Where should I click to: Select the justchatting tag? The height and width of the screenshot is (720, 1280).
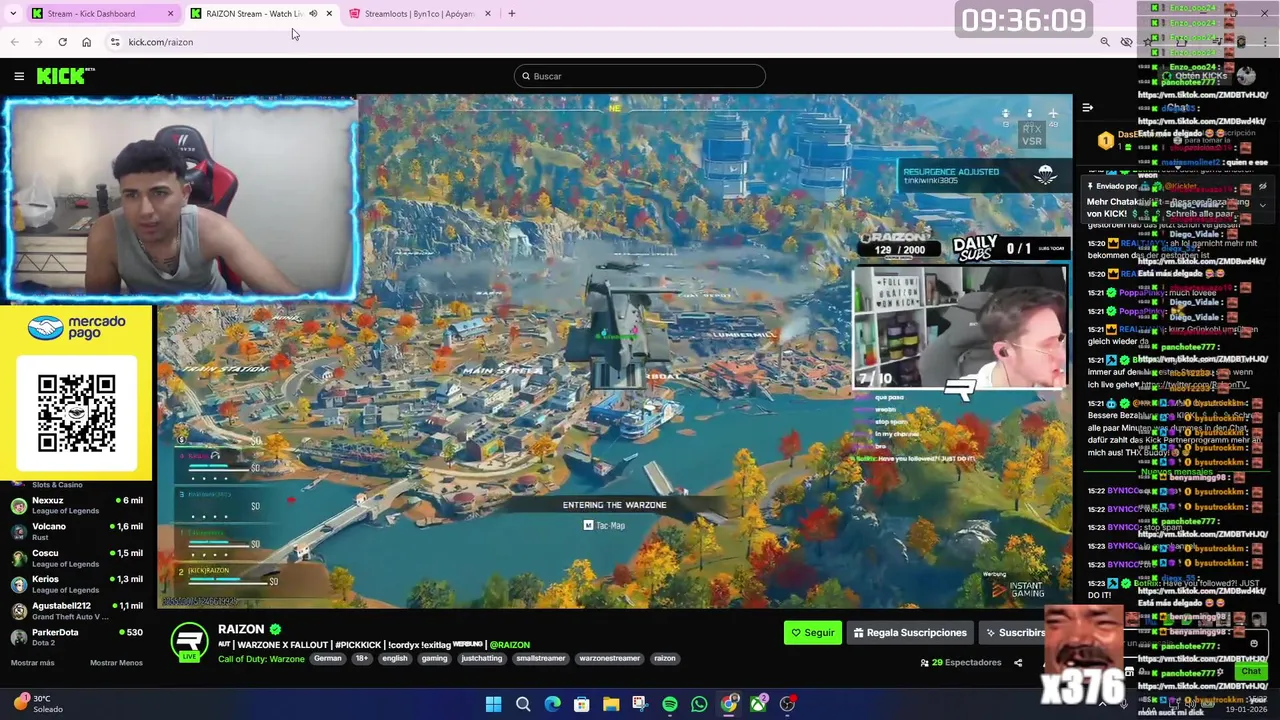point(482,659)
